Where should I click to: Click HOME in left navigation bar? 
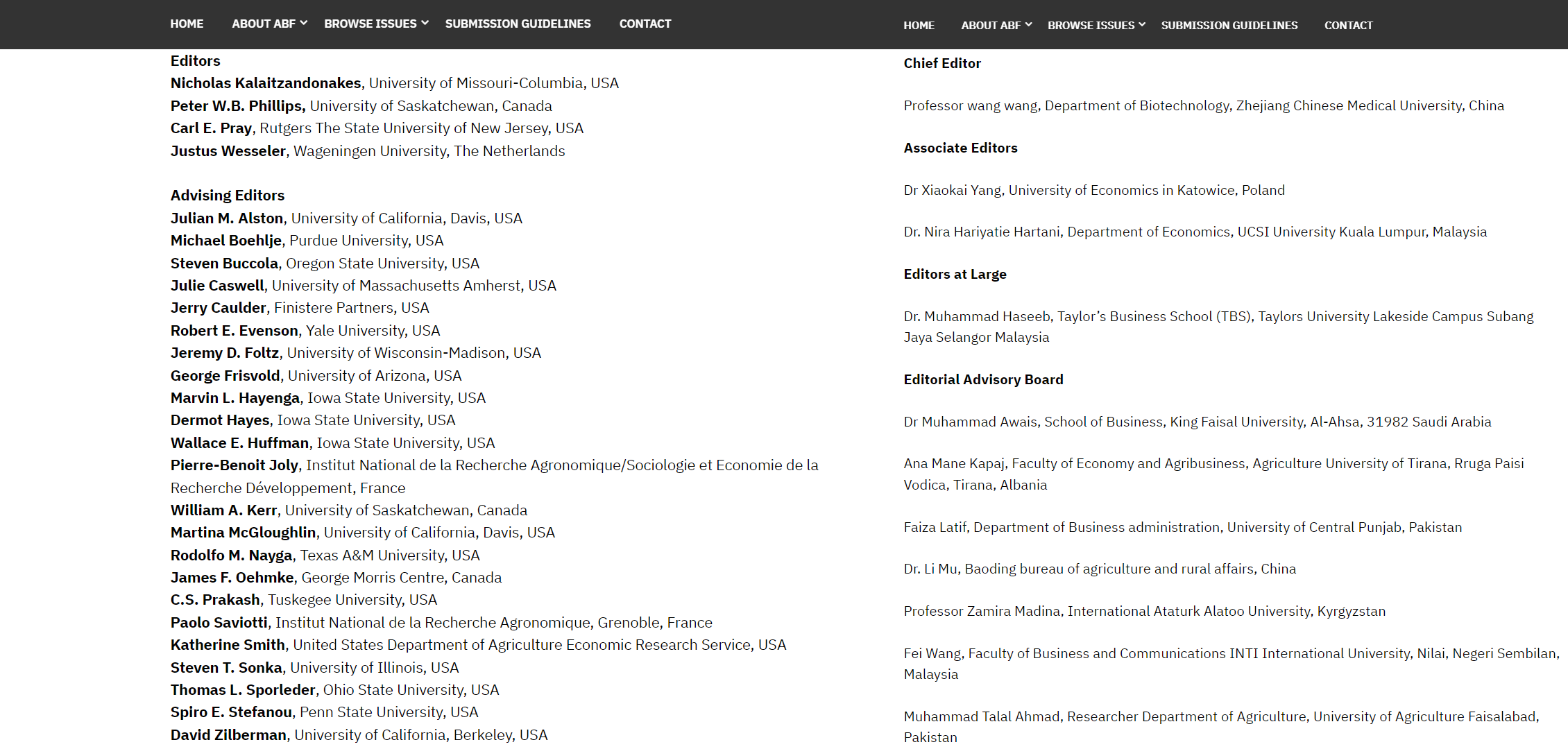(187, 24)
